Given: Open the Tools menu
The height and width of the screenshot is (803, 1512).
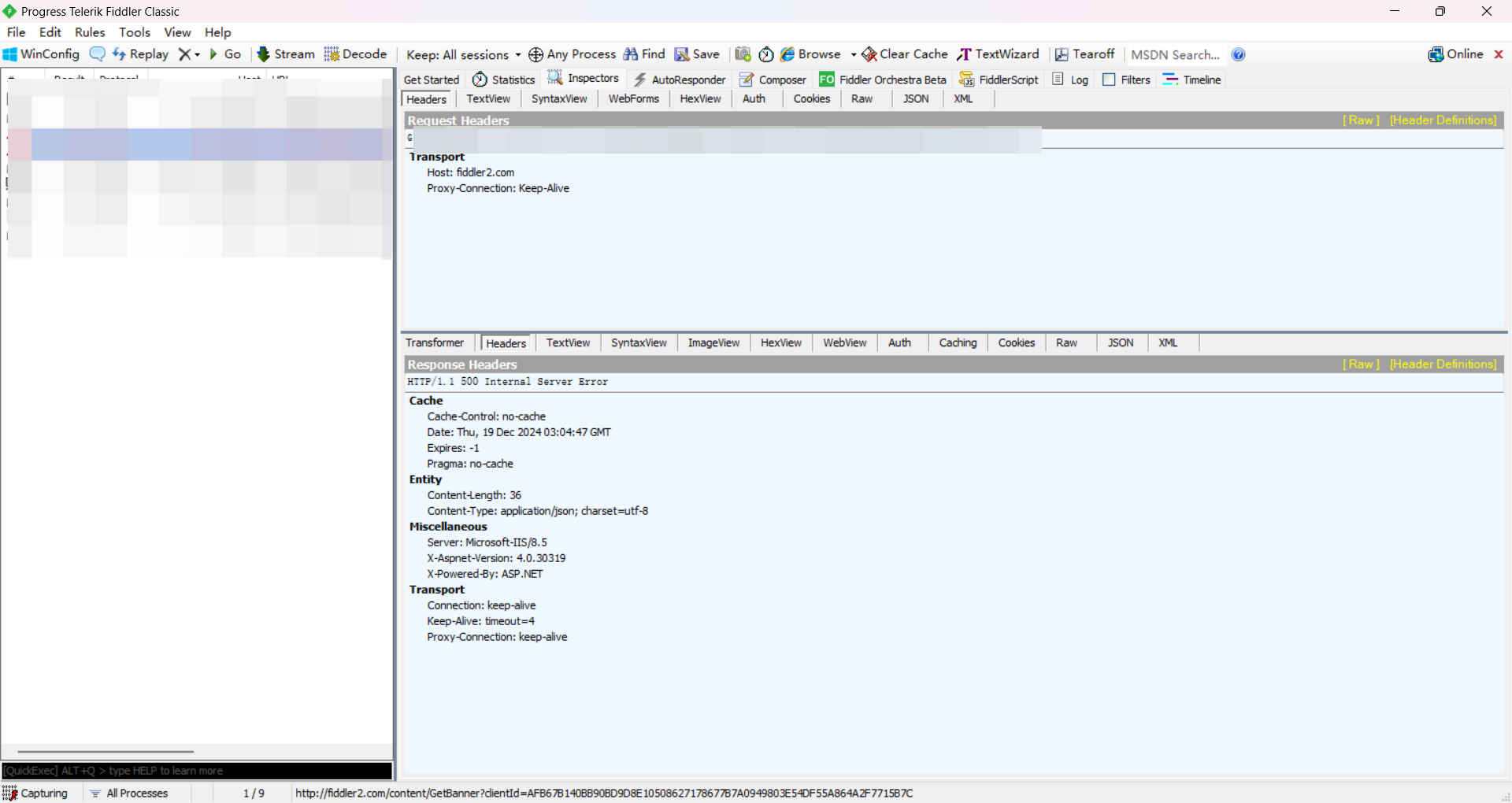Looking at the screenshot, I should pos(135,32).
